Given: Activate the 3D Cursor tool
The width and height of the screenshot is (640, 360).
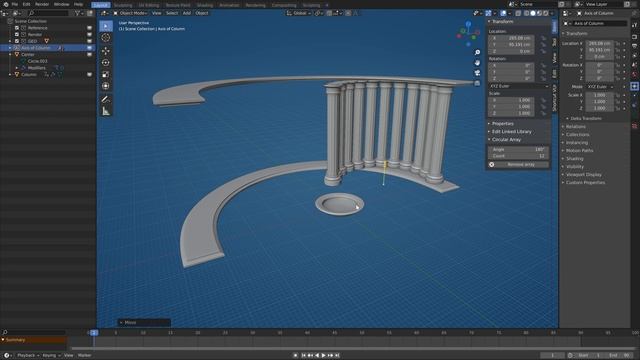Looking at the screenshot, I should [x=106, y=38].
